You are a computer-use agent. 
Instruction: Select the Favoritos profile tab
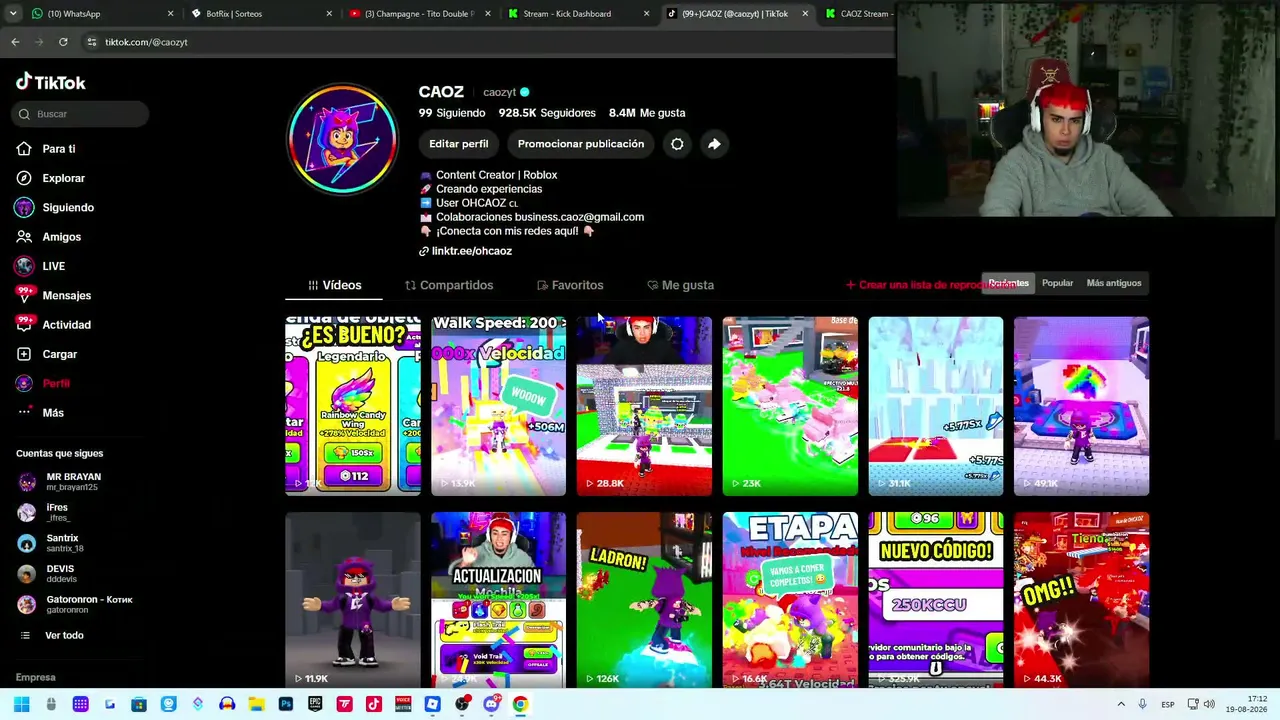(570, 285)
